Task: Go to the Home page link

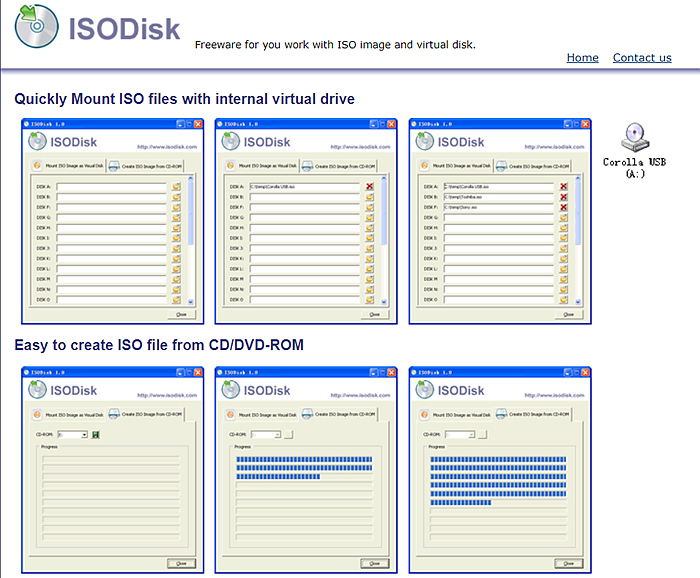Action: (x=582, y=58)
